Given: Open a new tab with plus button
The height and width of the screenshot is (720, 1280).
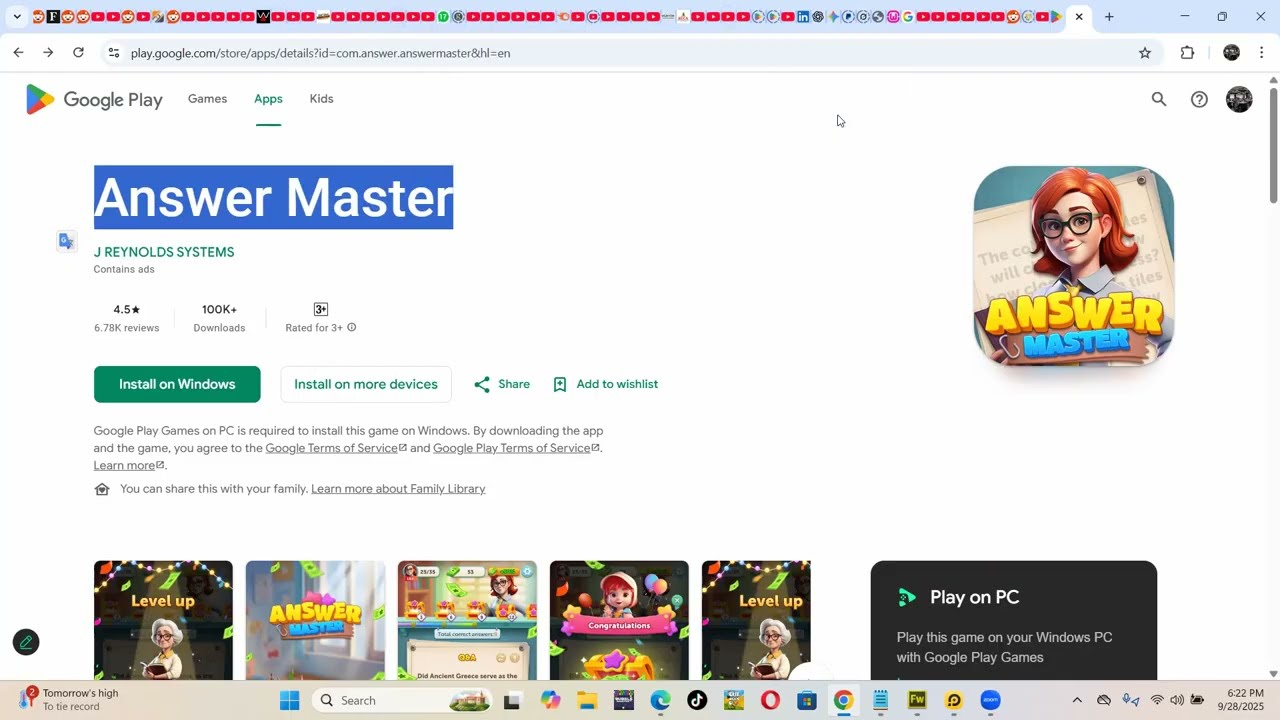Looking at the screenshot, I should [x=1109, y=17].
